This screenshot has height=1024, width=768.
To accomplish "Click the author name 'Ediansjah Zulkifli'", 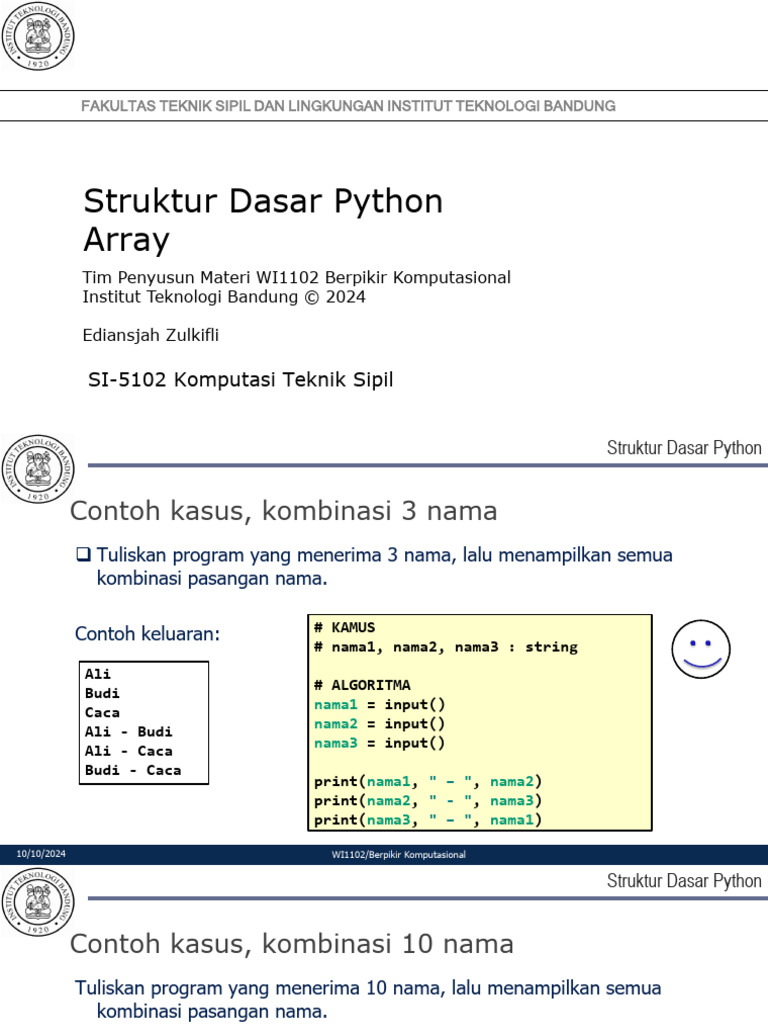I will click(150, 336).
